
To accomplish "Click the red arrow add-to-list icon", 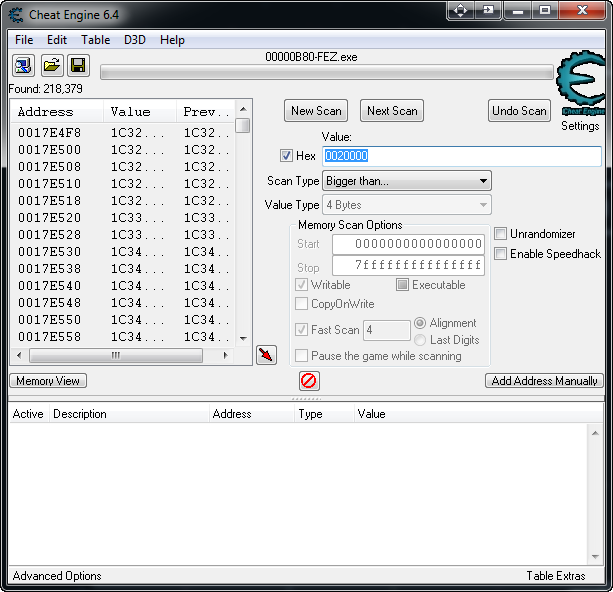I will click(266, 355).
